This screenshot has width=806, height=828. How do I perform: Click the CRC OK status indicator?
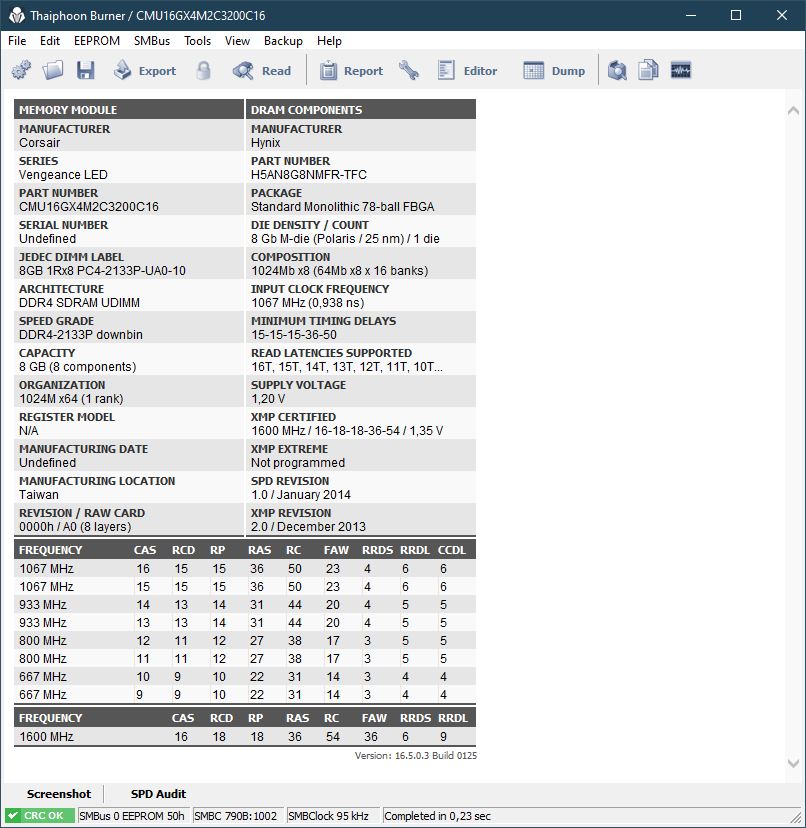[40, 815]
